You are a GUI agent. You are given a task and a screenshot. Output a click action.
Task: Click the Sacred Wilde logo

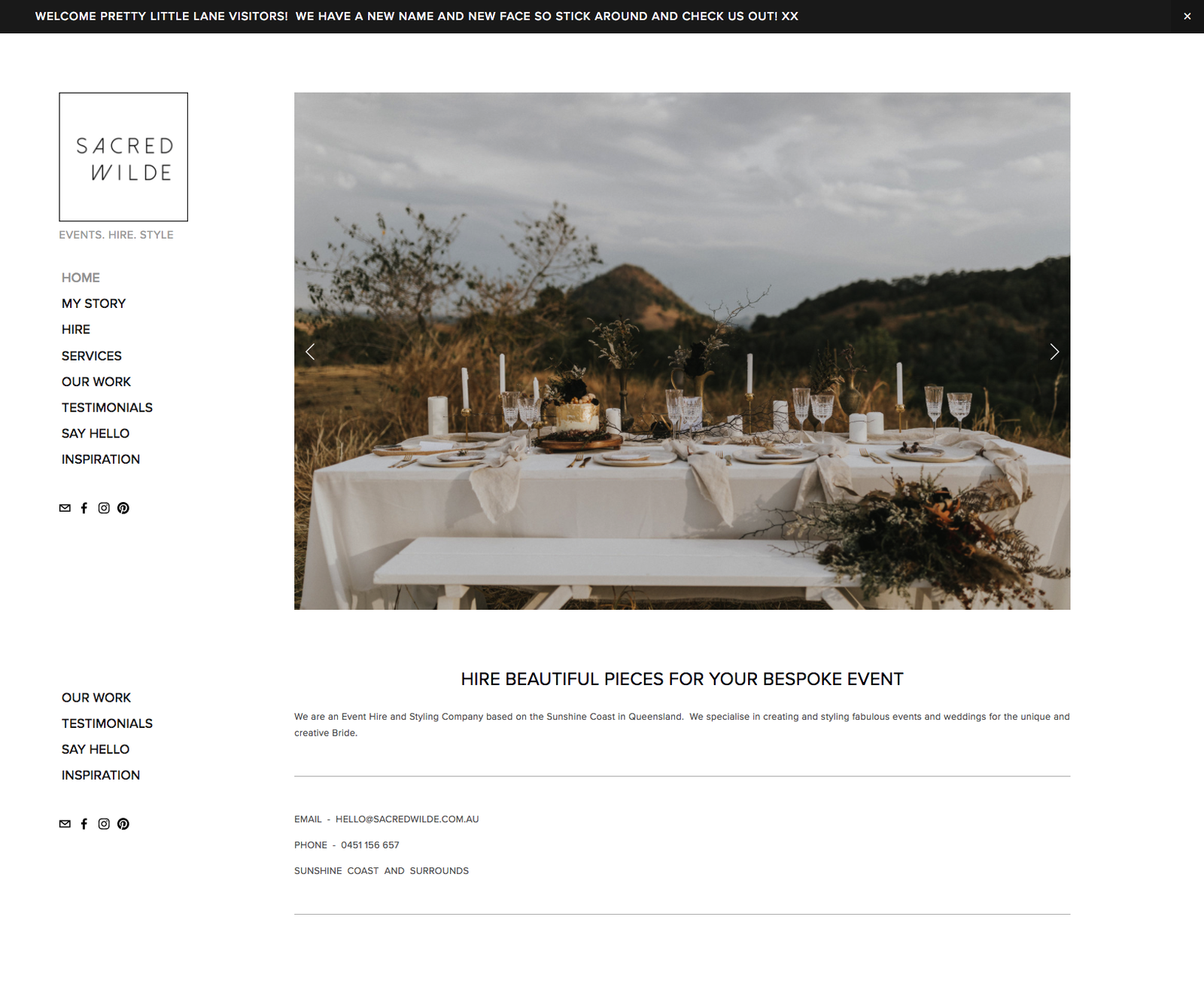click(123, 157)
